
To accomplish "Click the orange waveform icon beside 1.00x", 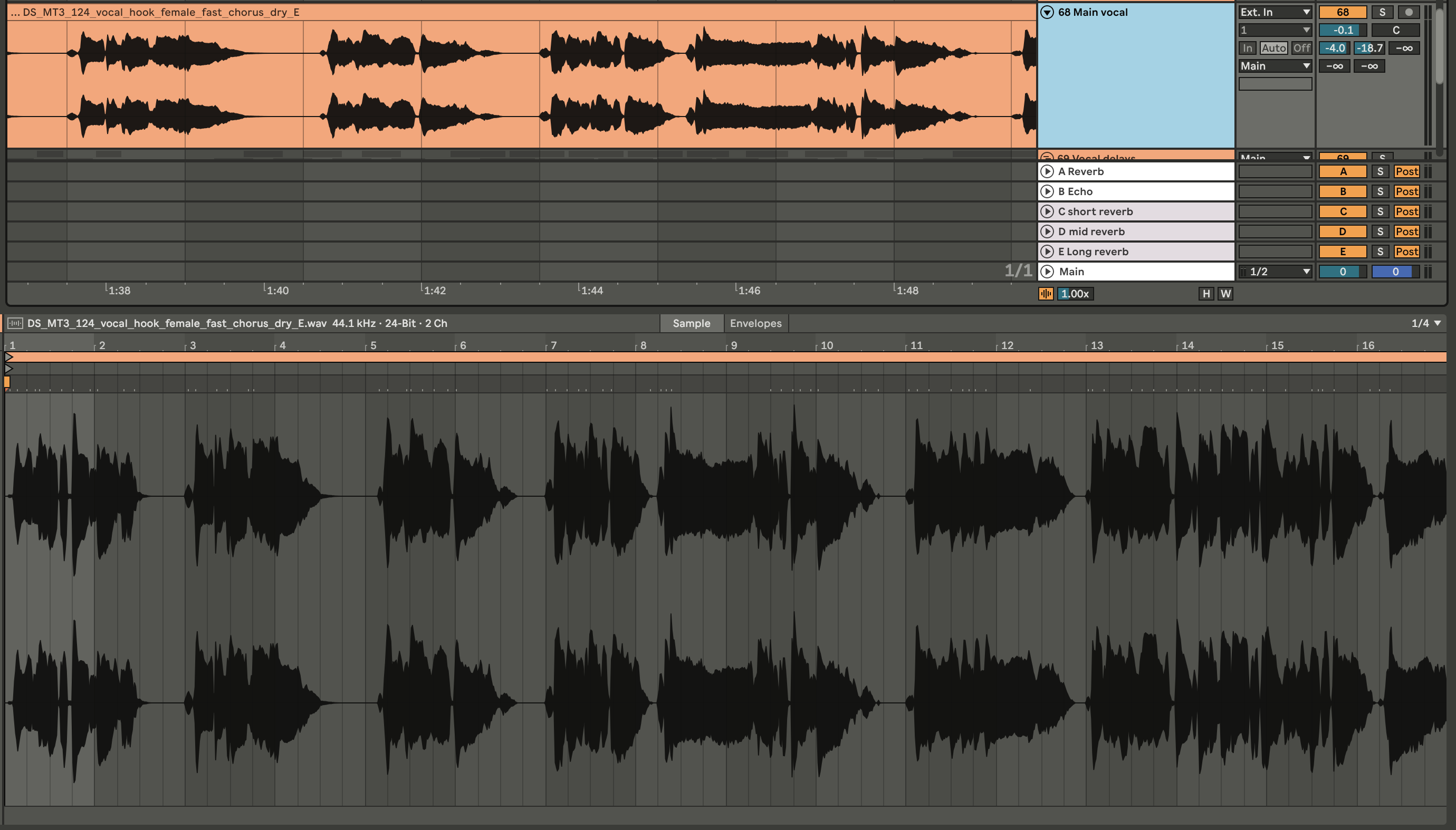I will (x=1046, y=294).
